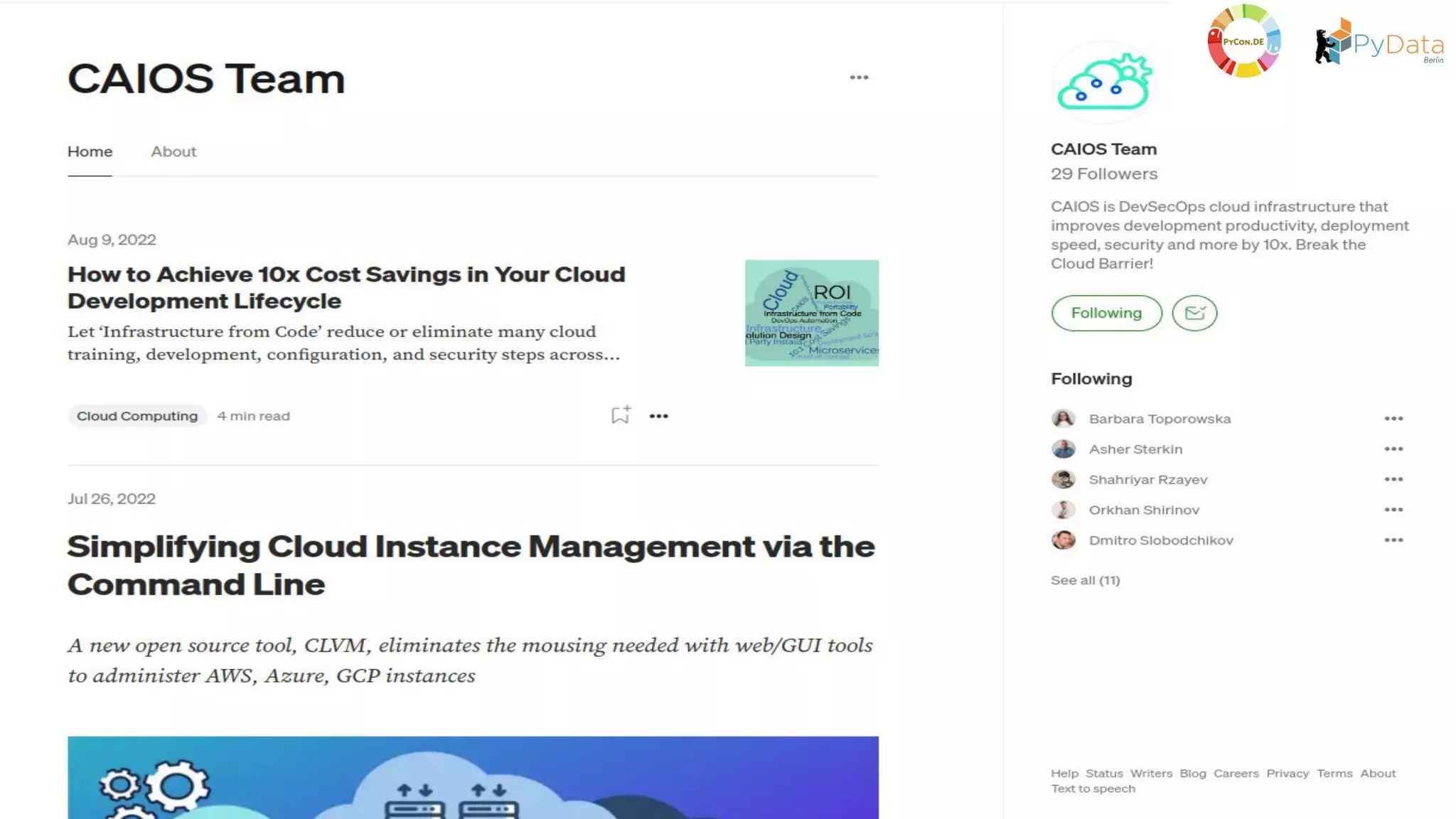Screen dimensions: 1456x819
Task: Click the email subscribe envelope icon
Action: point(1194,313)
